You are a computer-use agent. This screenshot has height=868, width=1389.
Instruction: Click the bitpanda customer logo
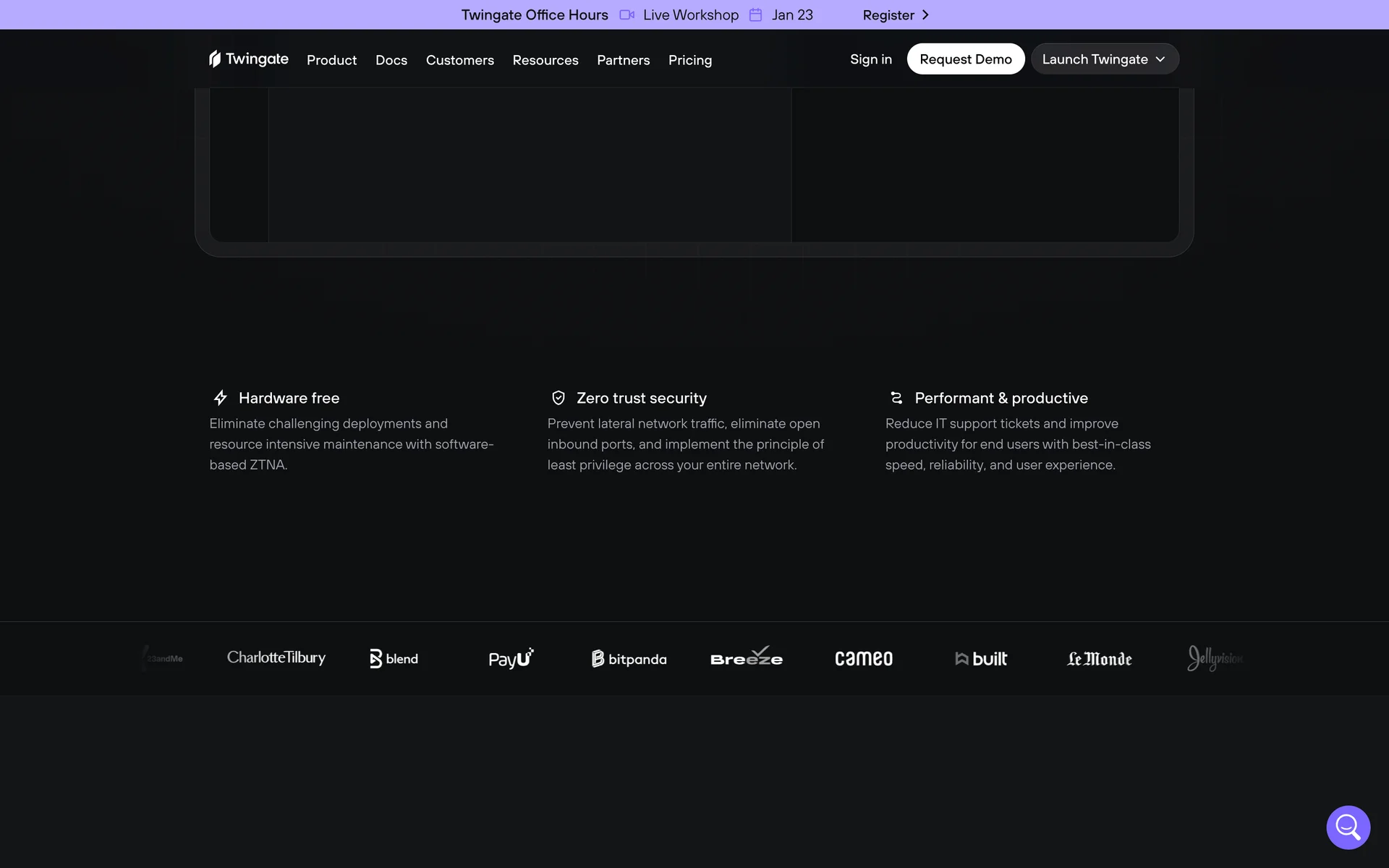tap(629, 658)
